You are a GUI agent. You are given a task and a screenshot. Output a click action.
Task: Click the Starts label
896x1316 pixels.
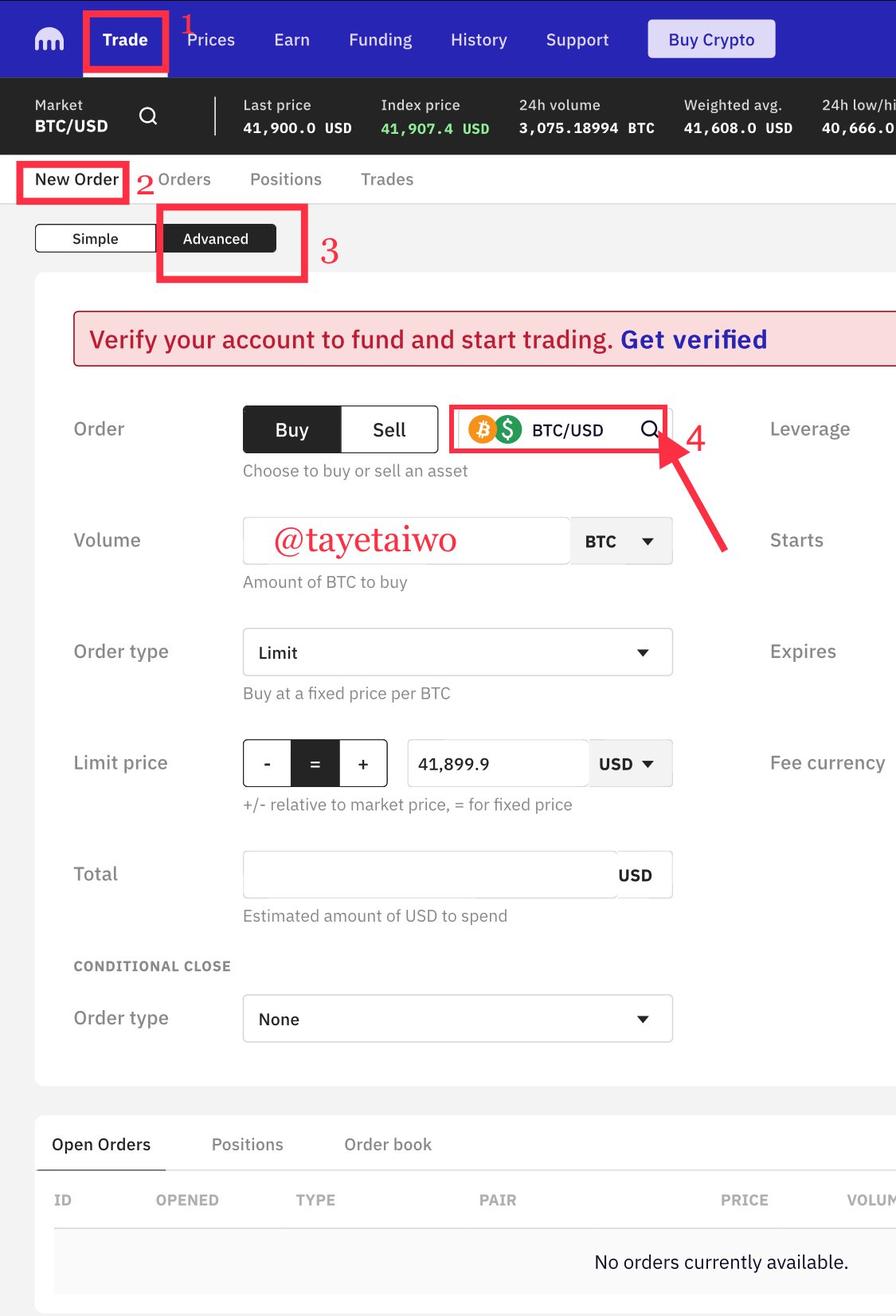click(x=796, y=540)
